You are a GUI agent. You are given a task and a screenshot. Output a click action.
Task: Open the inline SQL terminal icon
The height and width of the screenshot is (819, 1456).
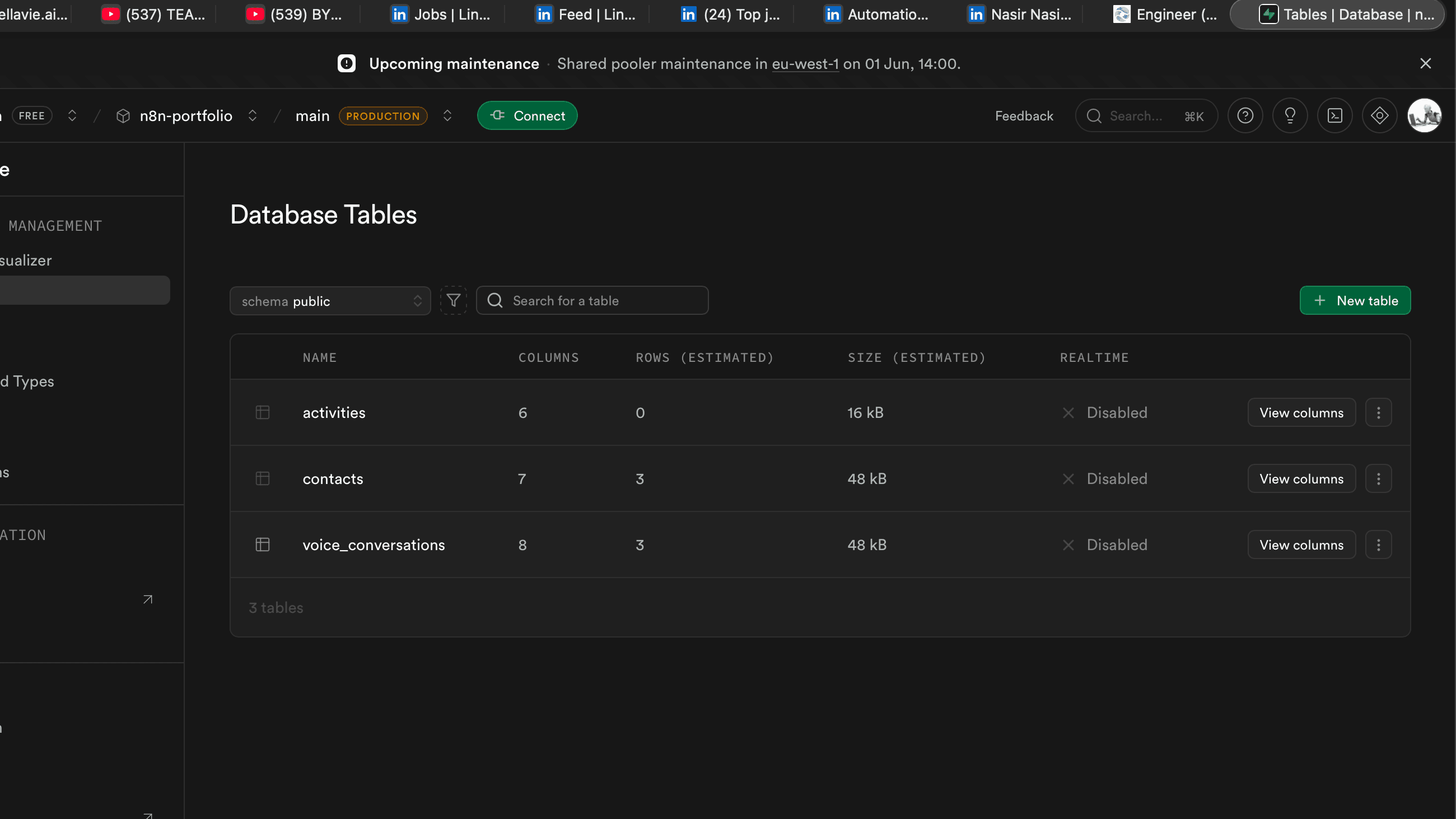point(1334,116)
